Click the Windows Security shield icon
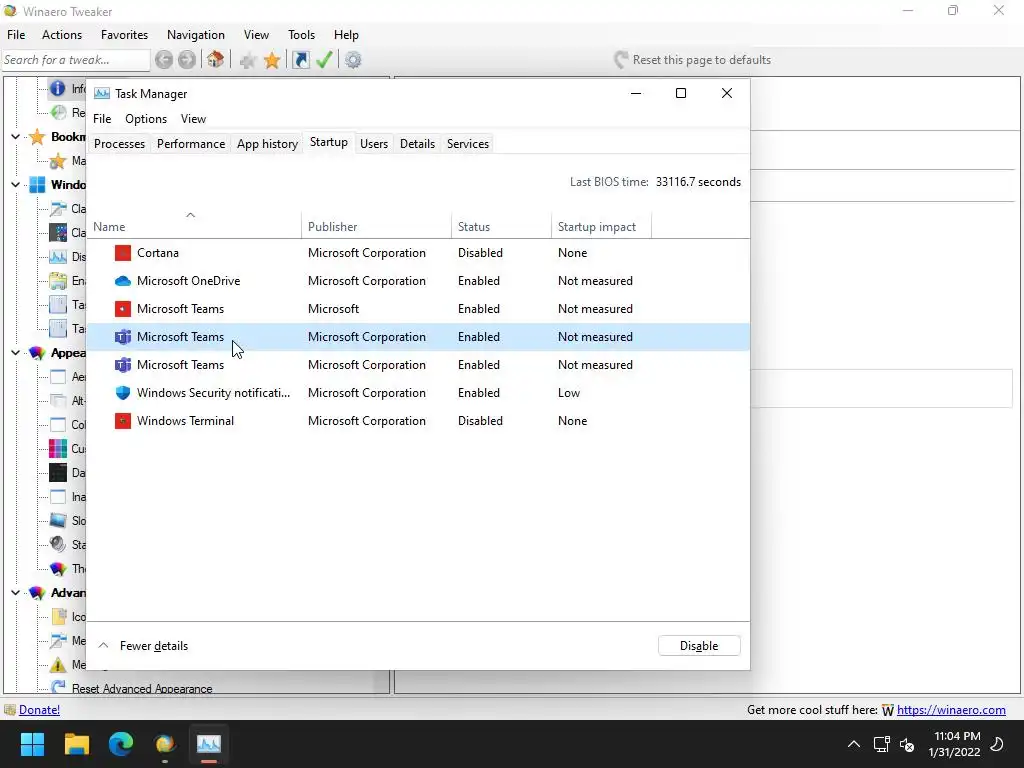The height and width of the screenshot is (768, 1024). [x=123, y=392]
